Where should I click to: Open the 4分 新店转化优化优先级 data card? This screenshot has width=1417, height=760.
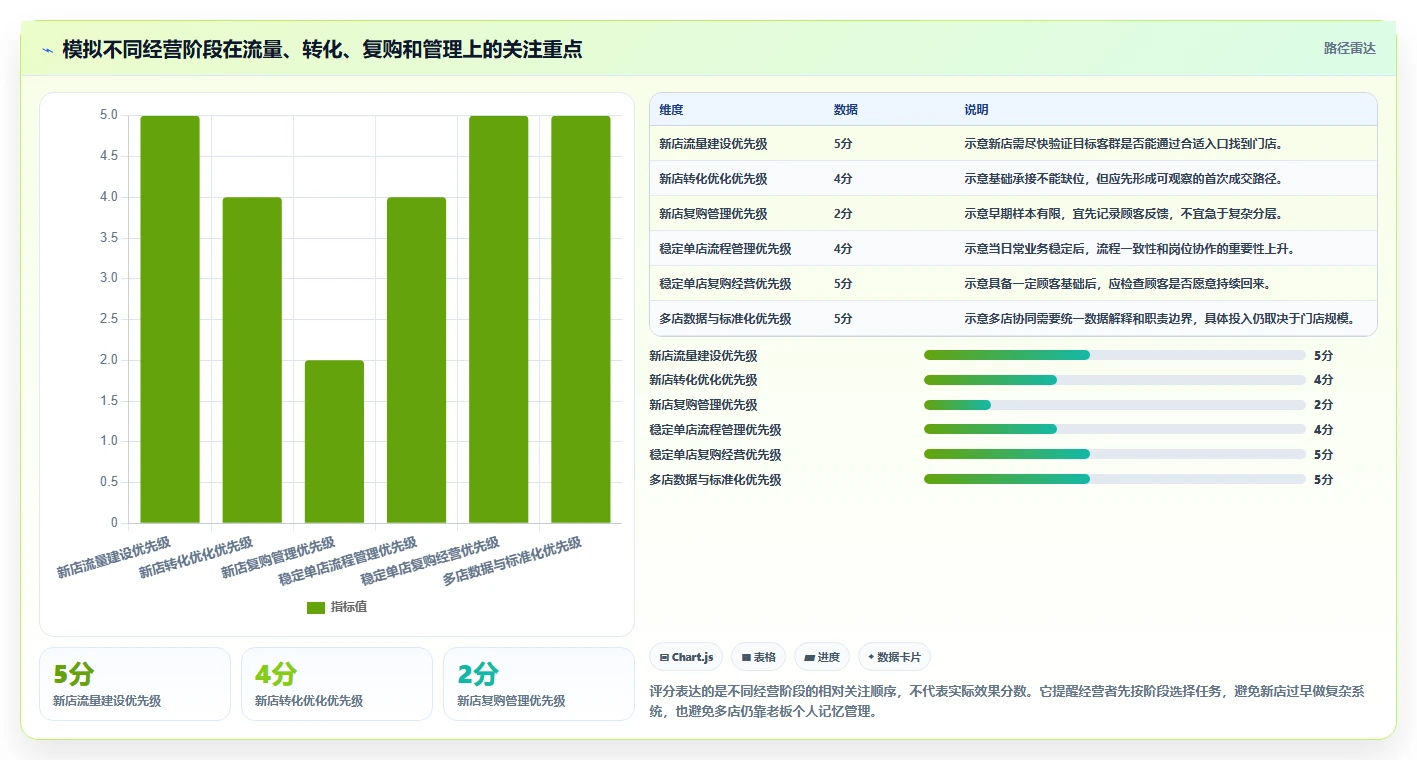pos(337,684)
